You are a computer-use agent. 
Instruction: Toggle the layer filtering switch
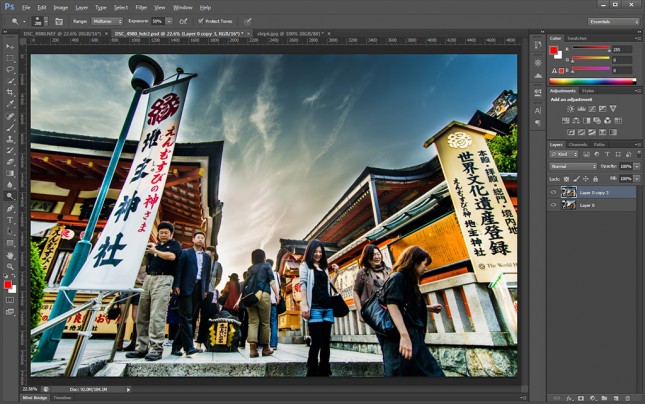click(x=638, y=154)
